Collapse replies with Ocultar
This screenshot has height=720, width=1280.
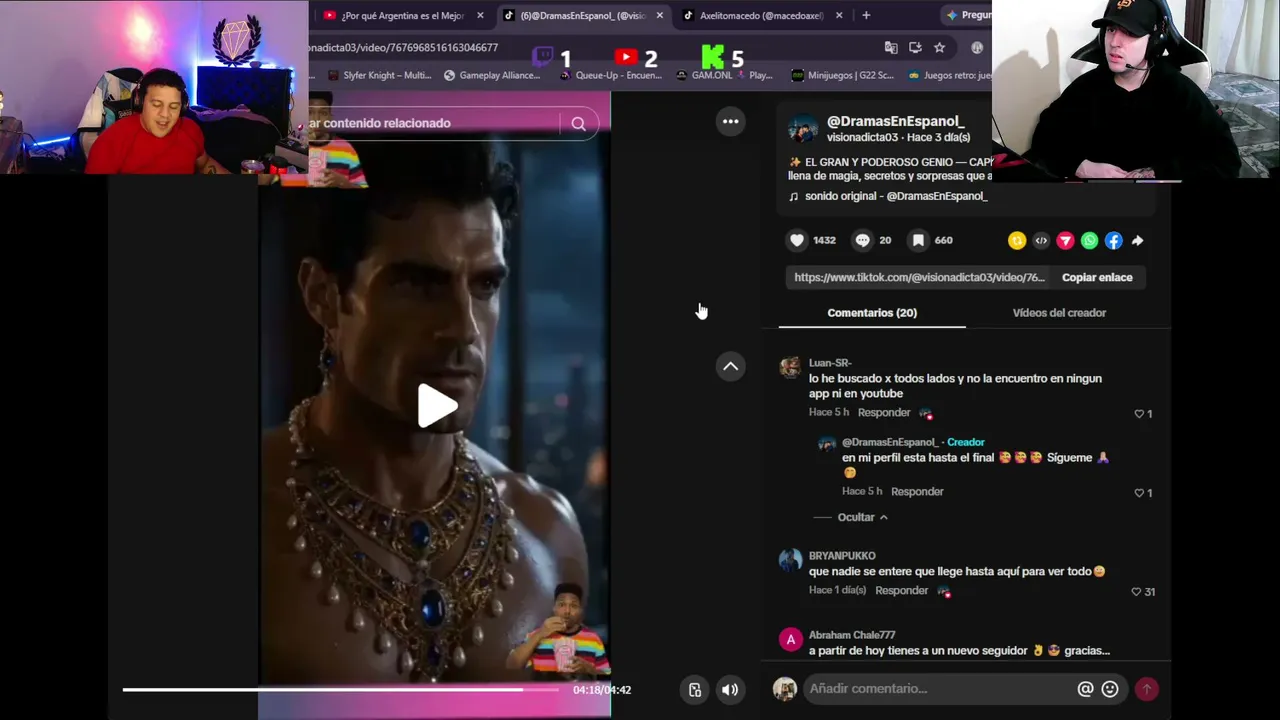863,517
